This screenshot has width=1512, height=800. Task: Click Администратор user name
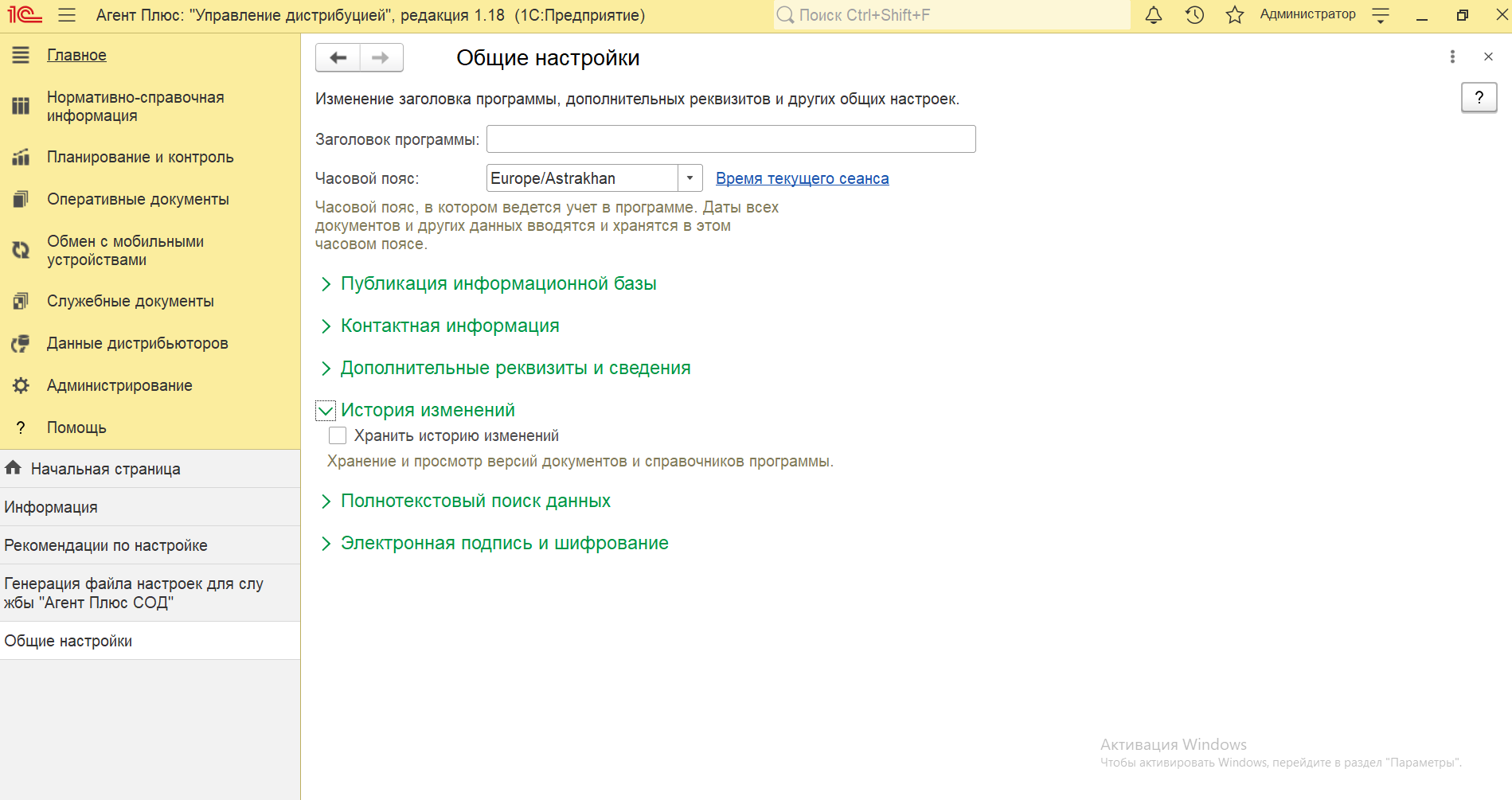click(x=1307, y=14)
